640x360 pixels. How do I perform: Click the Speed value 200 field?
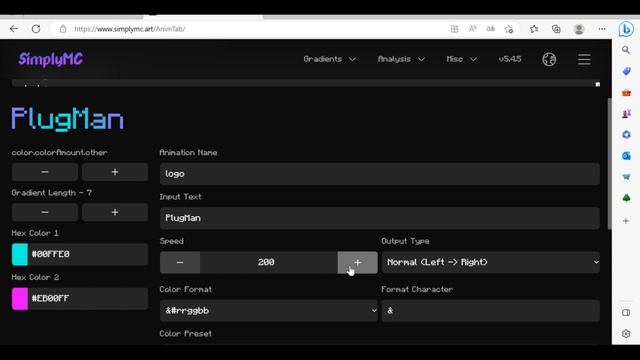click(269, 262)
